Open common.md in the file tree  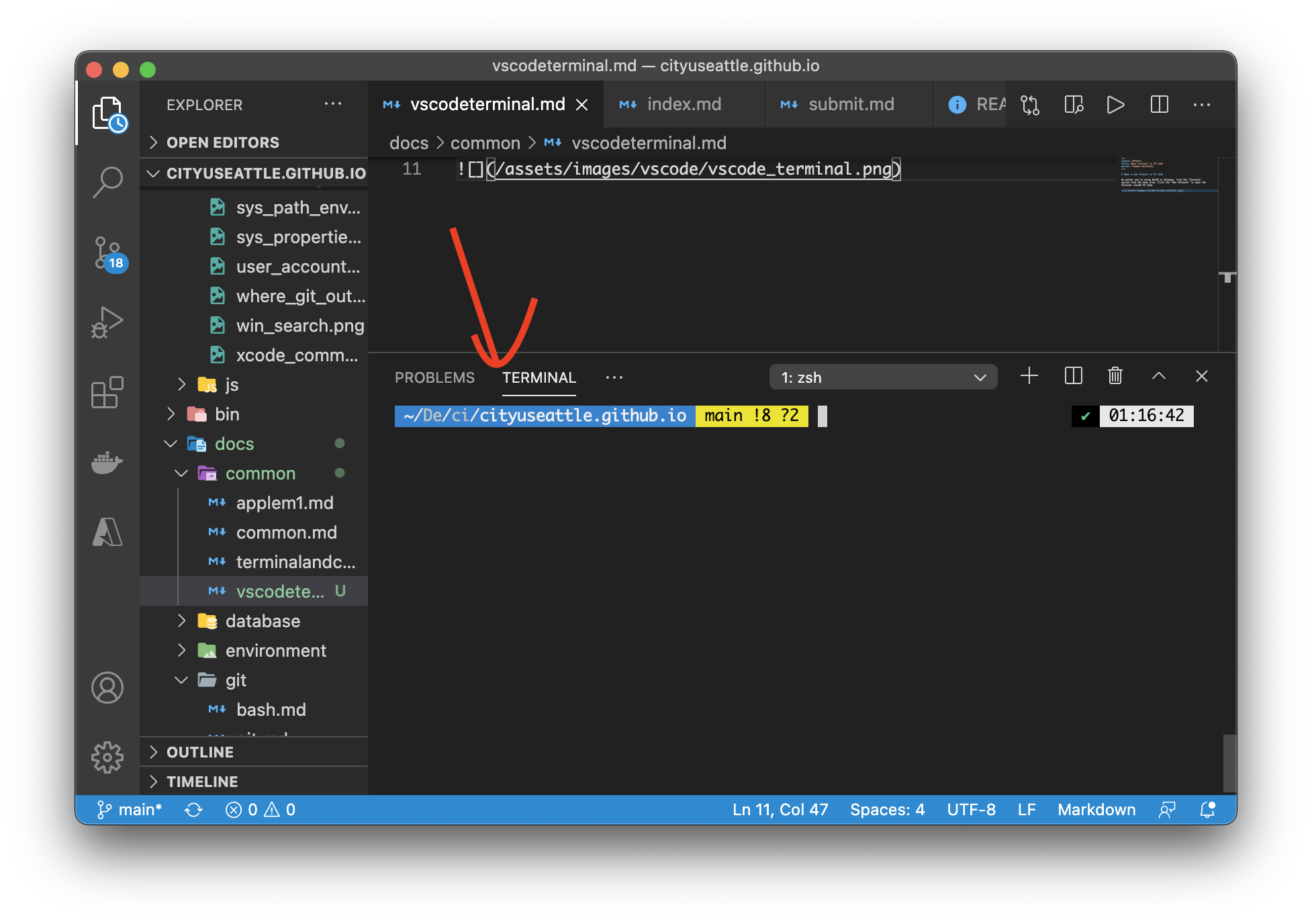(254, 533)
